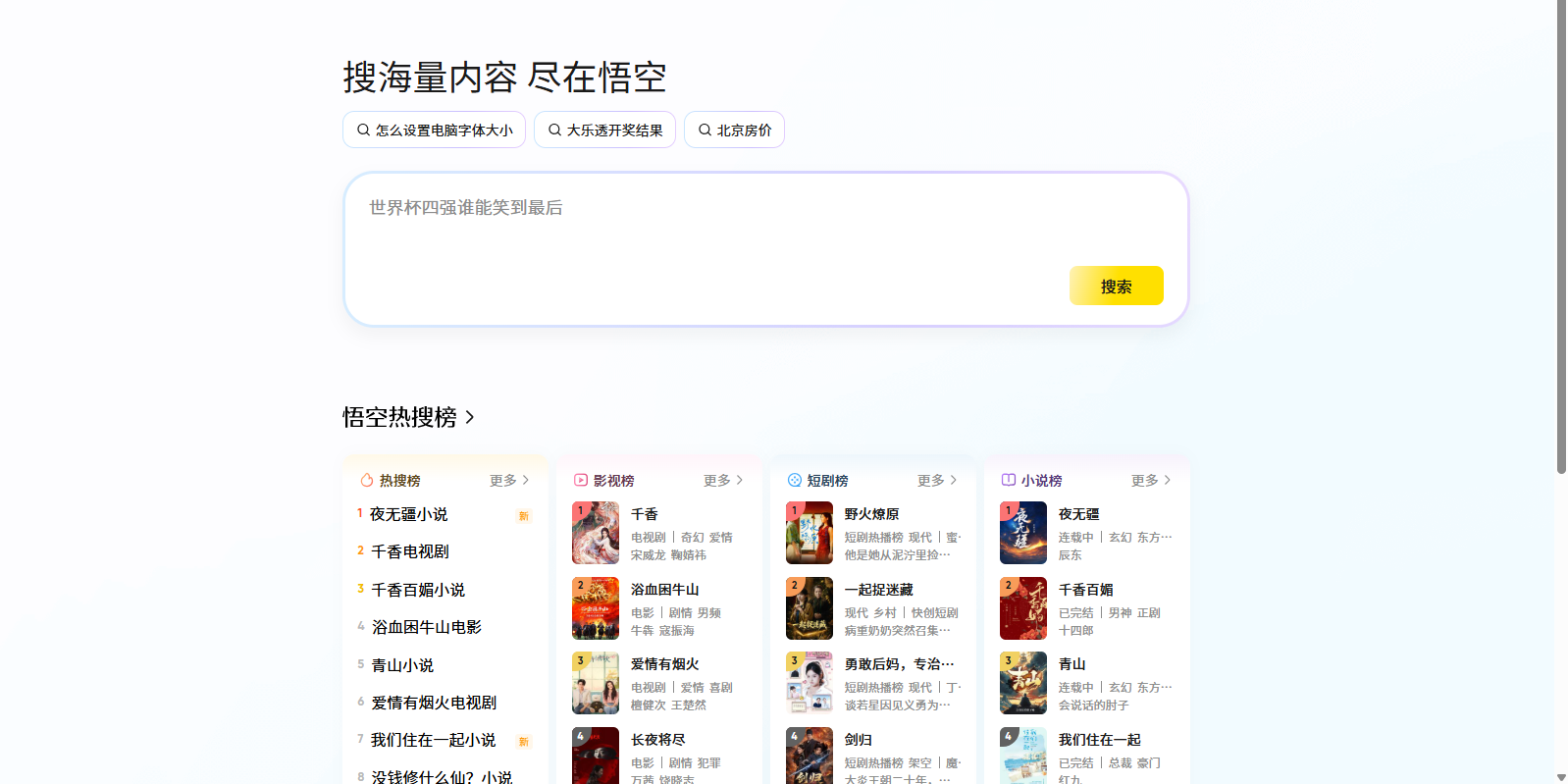Open the 野火燎原 title in 短剧榜

tap(871, 514)
